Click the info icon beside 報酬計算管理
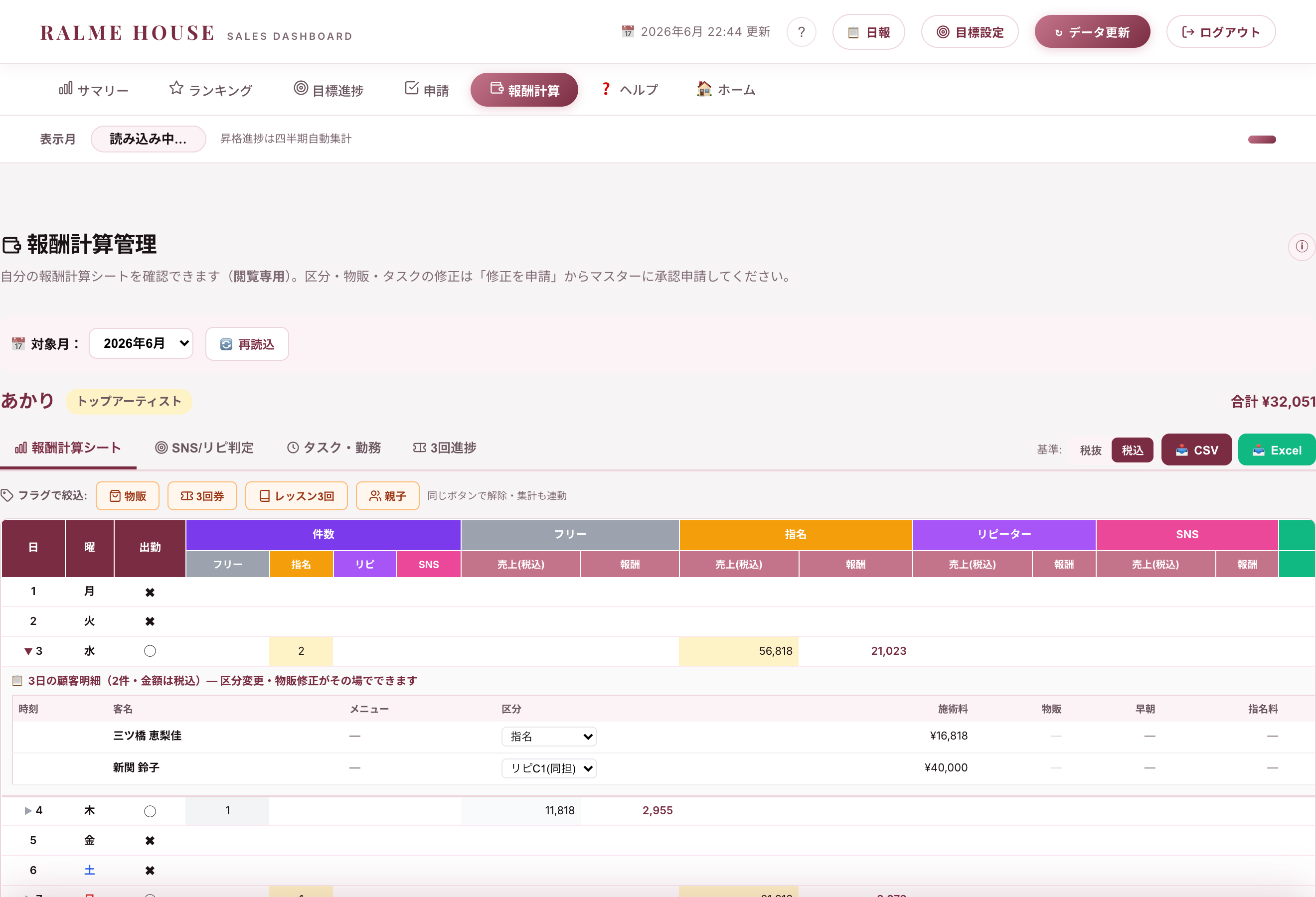The height and width of the screenshot is (897, 1316). [x=1301, y=247]
